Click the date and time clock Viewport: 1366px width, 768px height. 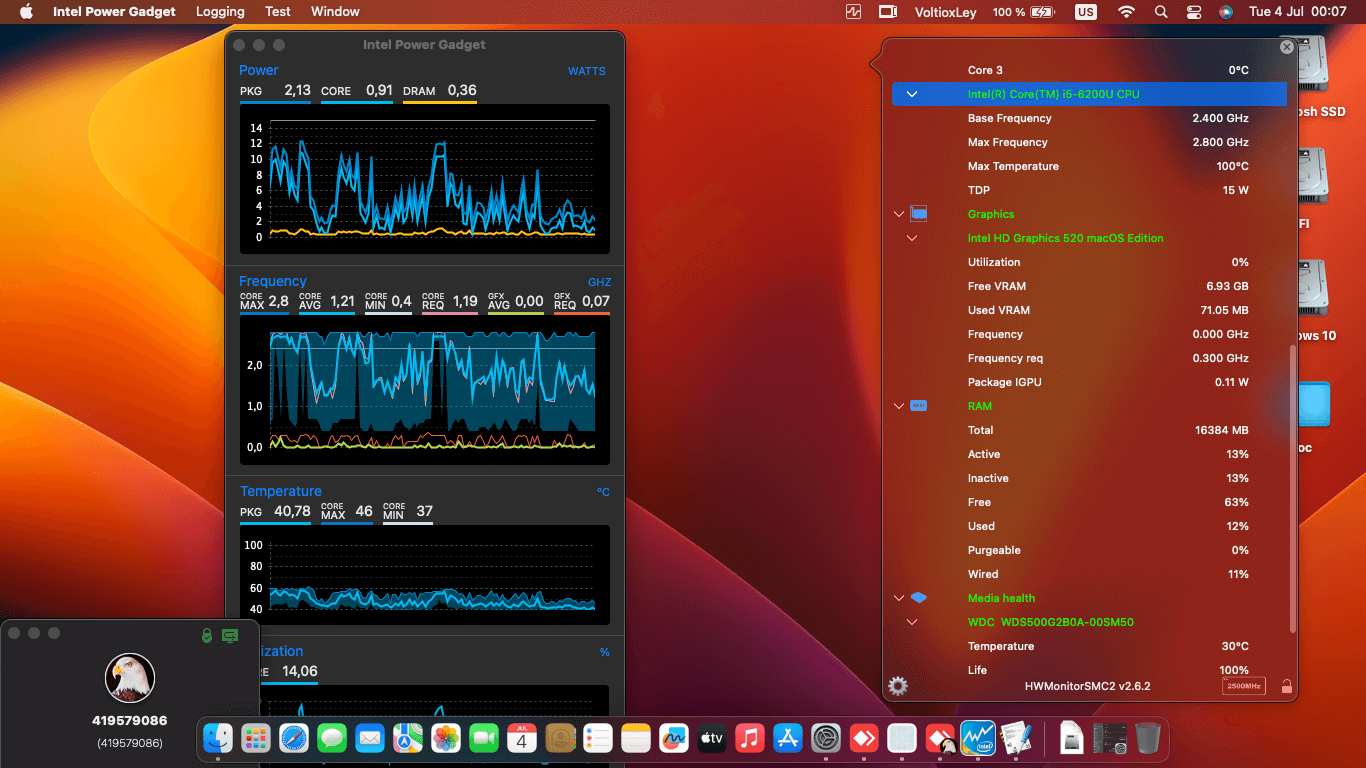tap(1298, 12)
